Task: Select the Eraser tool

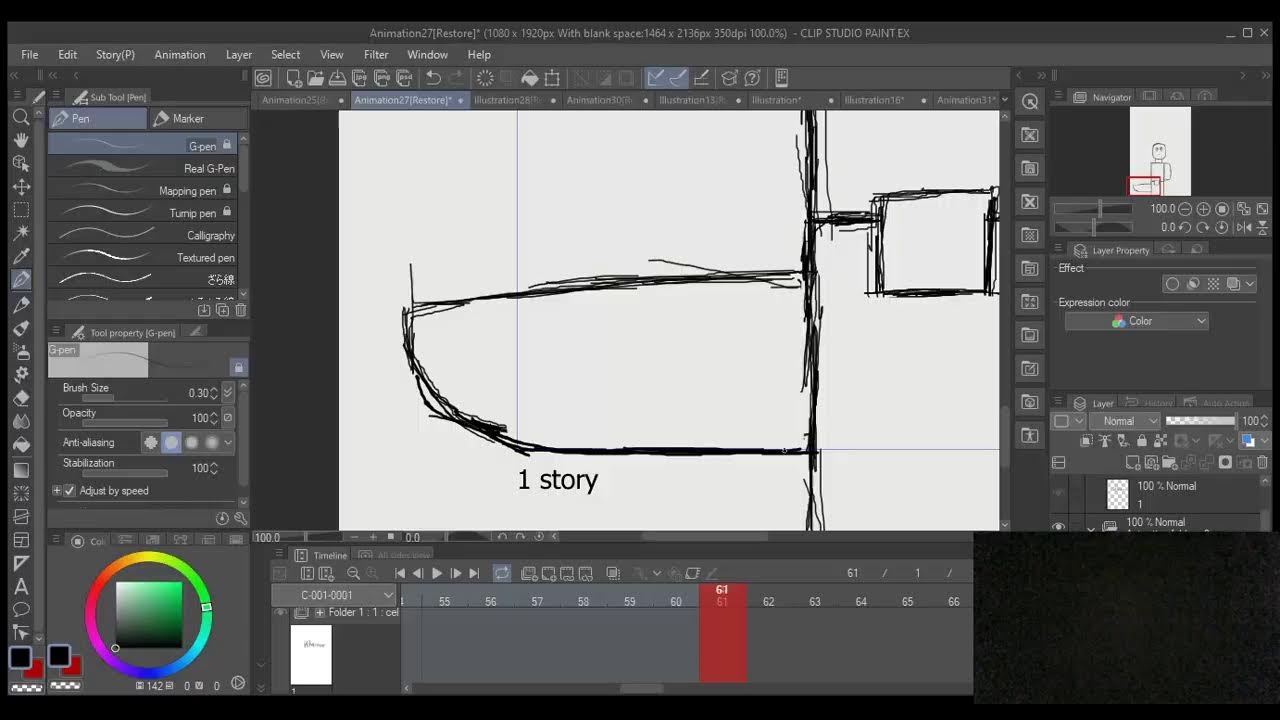Action: tap(21, 397)
